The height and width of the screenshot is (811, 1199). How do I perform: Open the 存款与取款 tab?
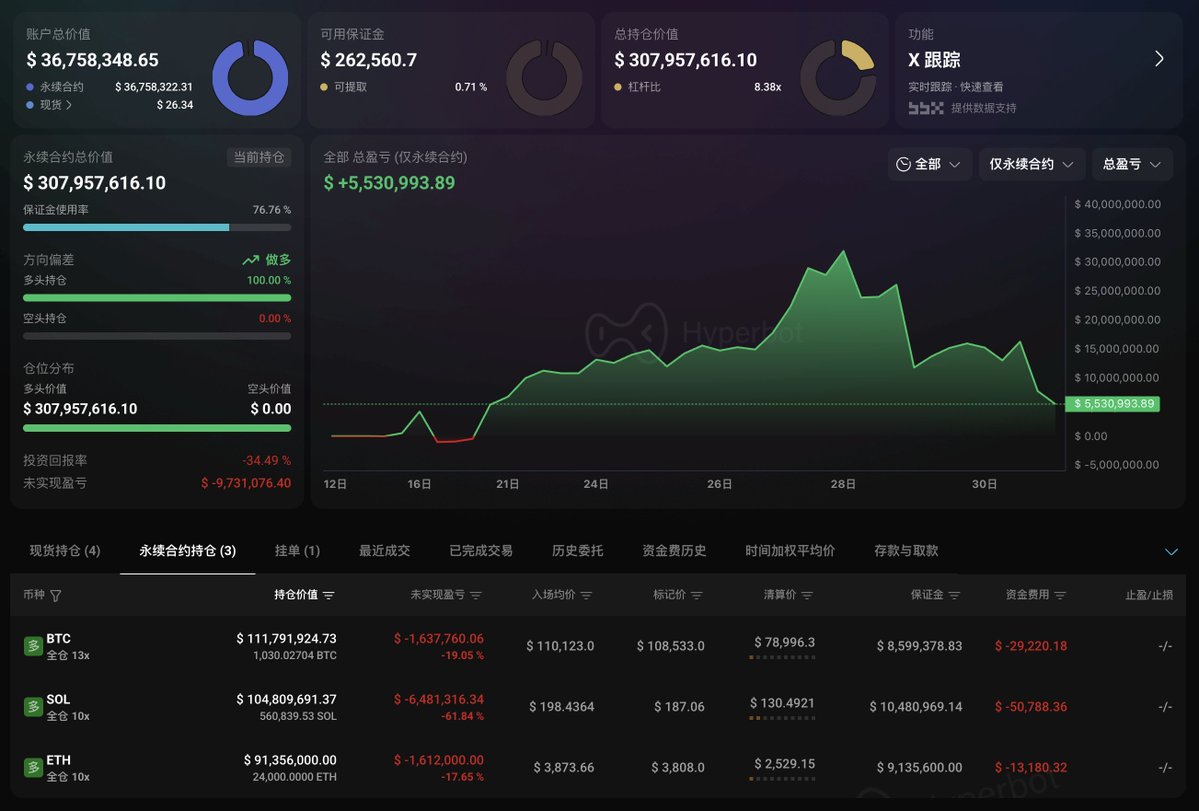coord(906,550)
